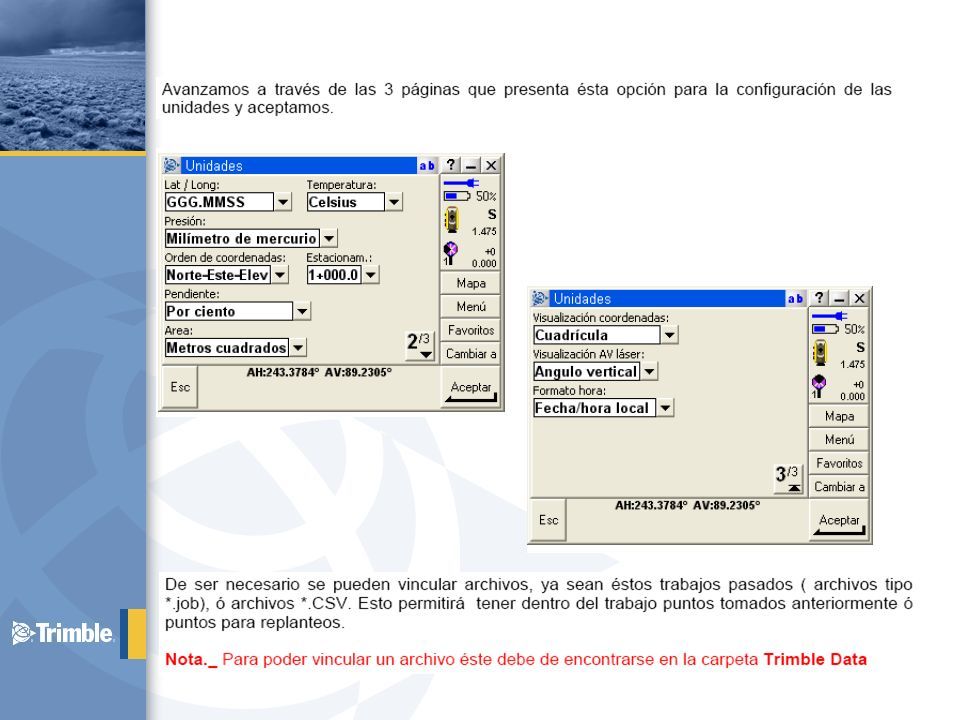The image size is (960, 720).
Task: Click ab keyboard icon in right titlebar
Action: tap(795, 298)
